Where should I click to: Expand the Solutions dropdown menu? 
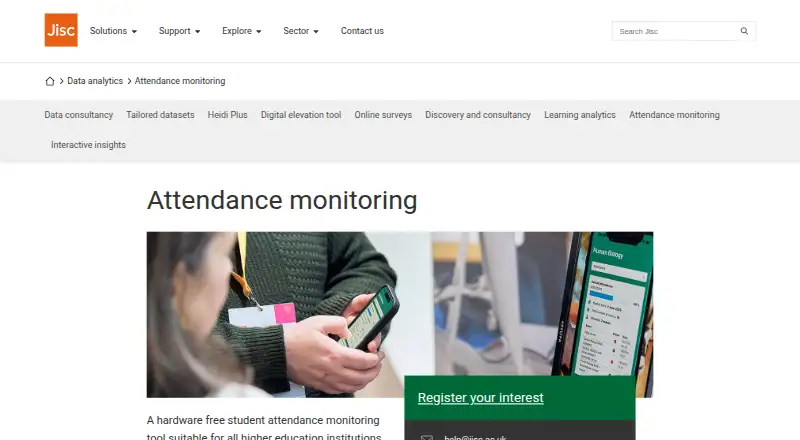click(x=113, y=31)
